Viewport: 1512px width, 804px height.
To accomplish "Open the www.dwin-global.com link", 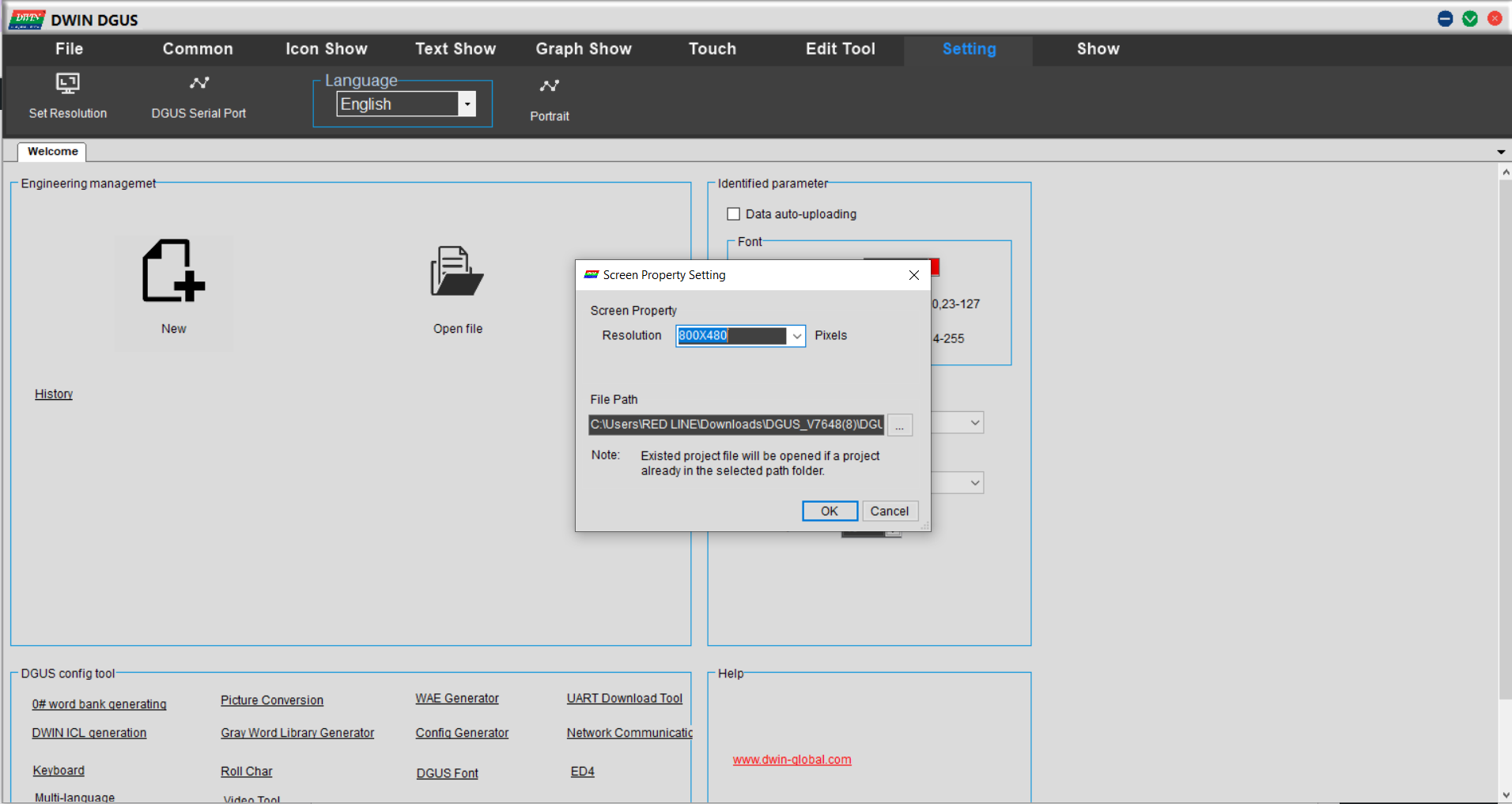I will pyautogui.click(x=792, y=760).
